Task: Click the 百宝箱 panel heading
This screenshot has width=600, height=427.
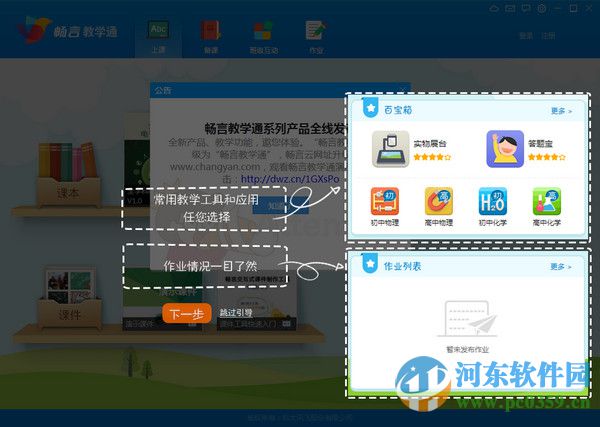Action: point(398,110)
